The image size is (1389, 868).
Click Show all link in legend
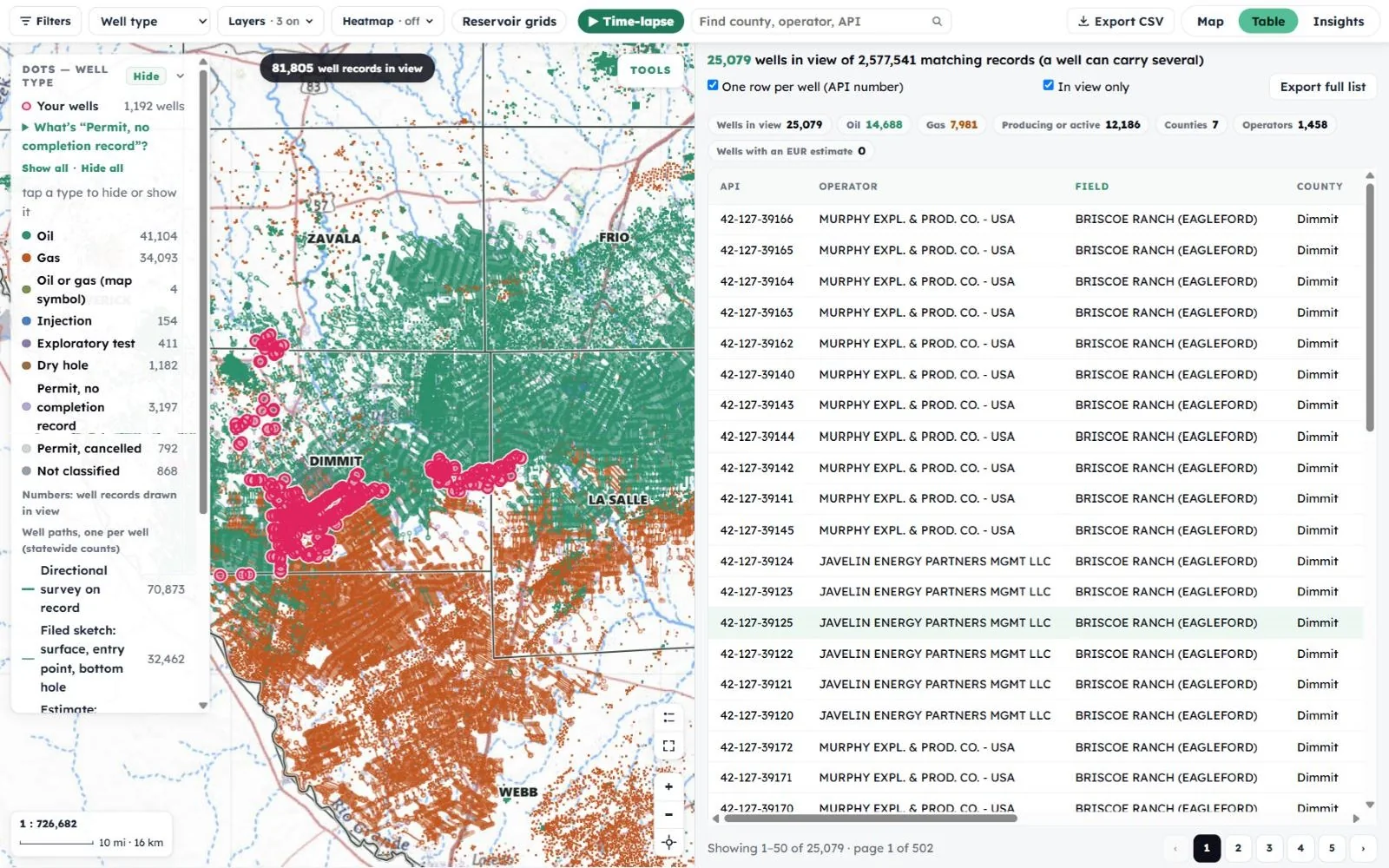[x=45, y=168]
